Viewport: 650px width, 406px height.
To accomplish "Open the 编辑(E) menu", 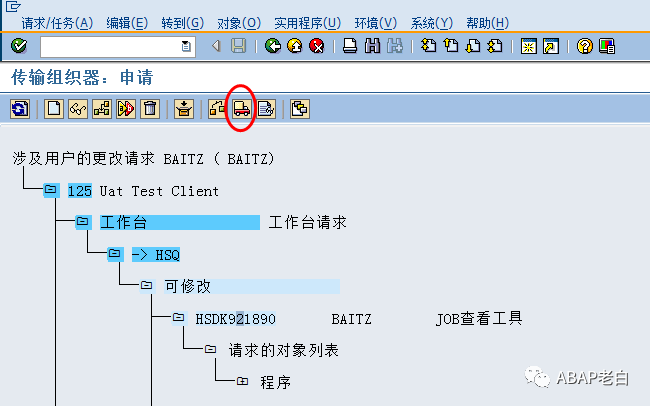I will coord(127,23).
